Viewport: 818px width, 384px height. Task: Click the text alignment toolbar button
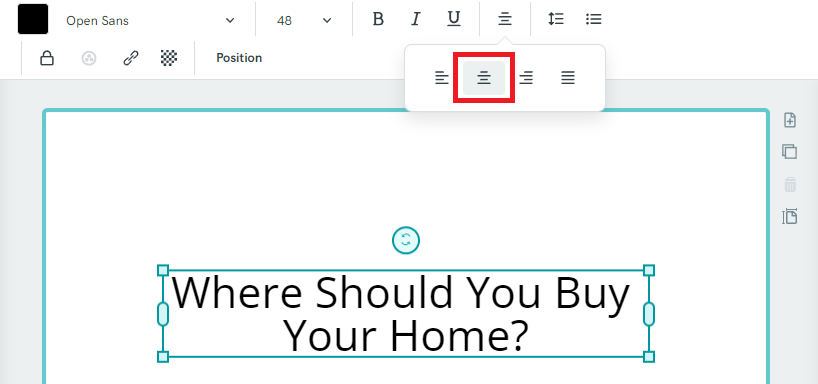[x=504, y=19]
